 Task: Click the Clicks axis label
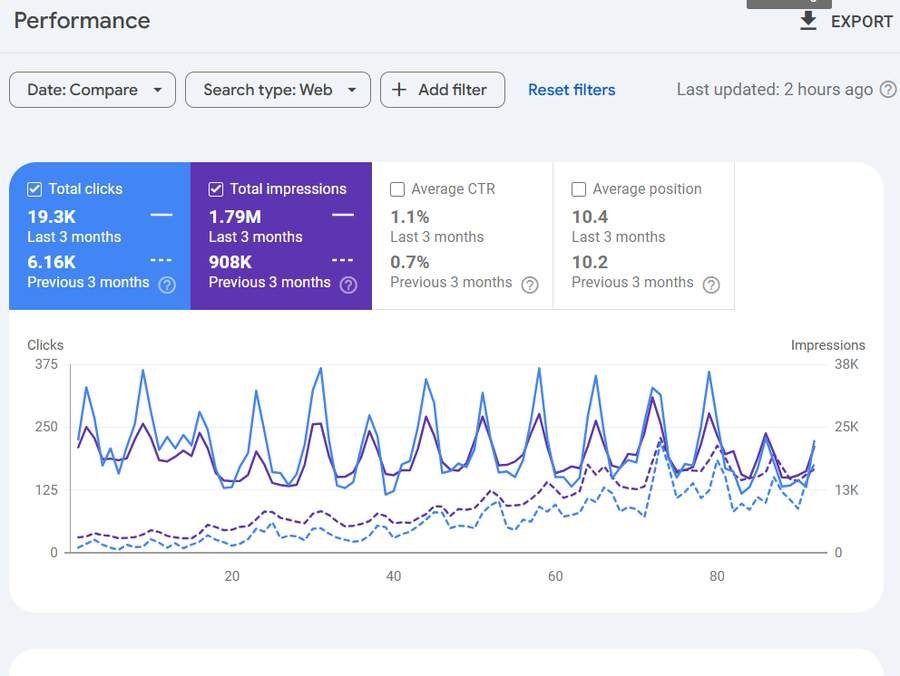pyautogui.click(x=45, y=345)
